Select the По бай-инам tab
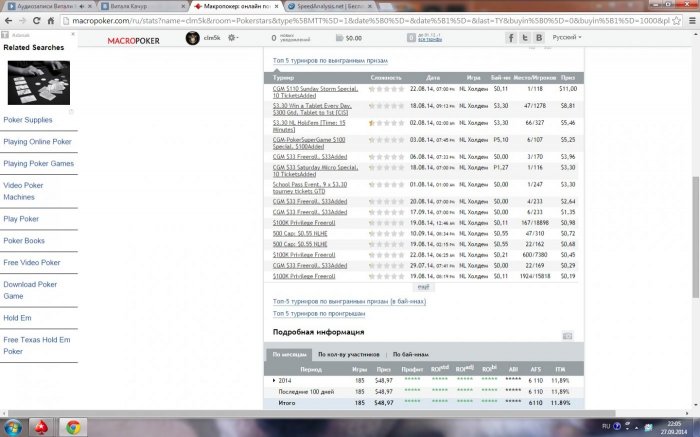Screen dimensions: 700x437 click(x=411, y=354)
